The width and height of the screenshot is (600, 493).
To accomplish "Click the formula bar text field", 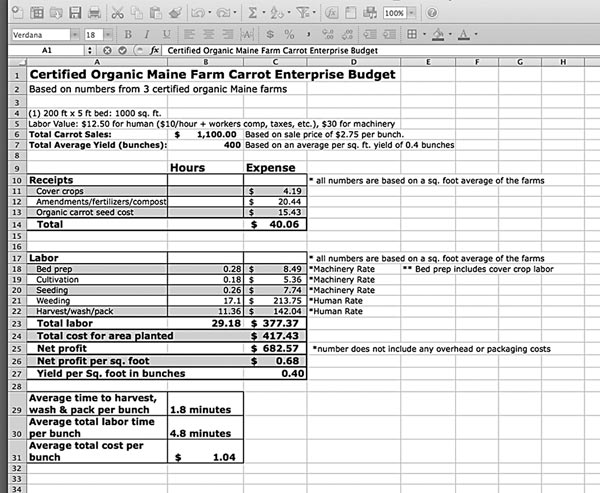I will pos(379,51).
